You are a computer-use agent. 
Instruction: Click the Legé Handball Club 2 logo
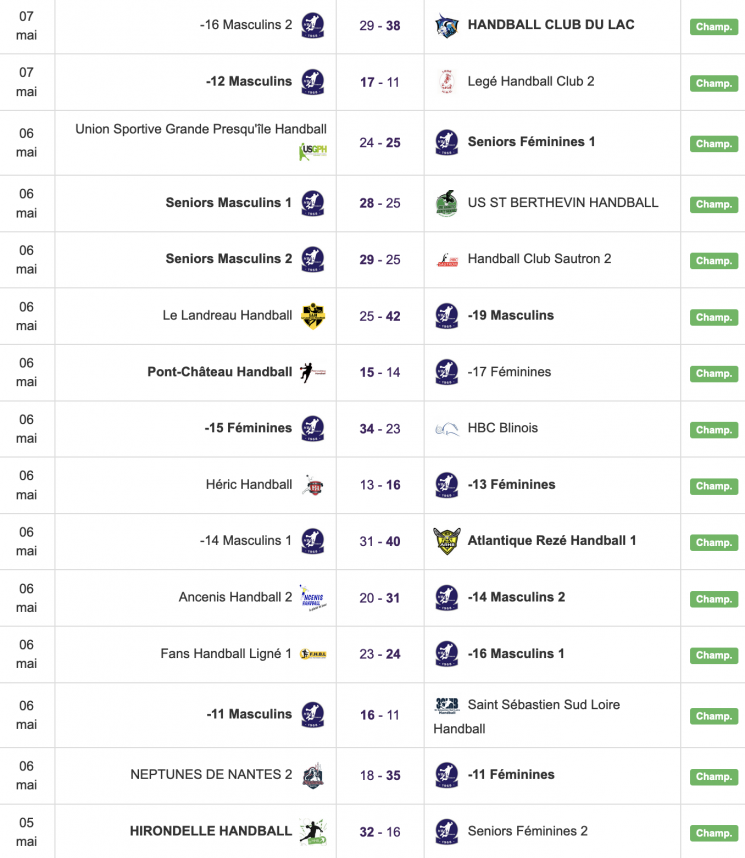(446, 82)
